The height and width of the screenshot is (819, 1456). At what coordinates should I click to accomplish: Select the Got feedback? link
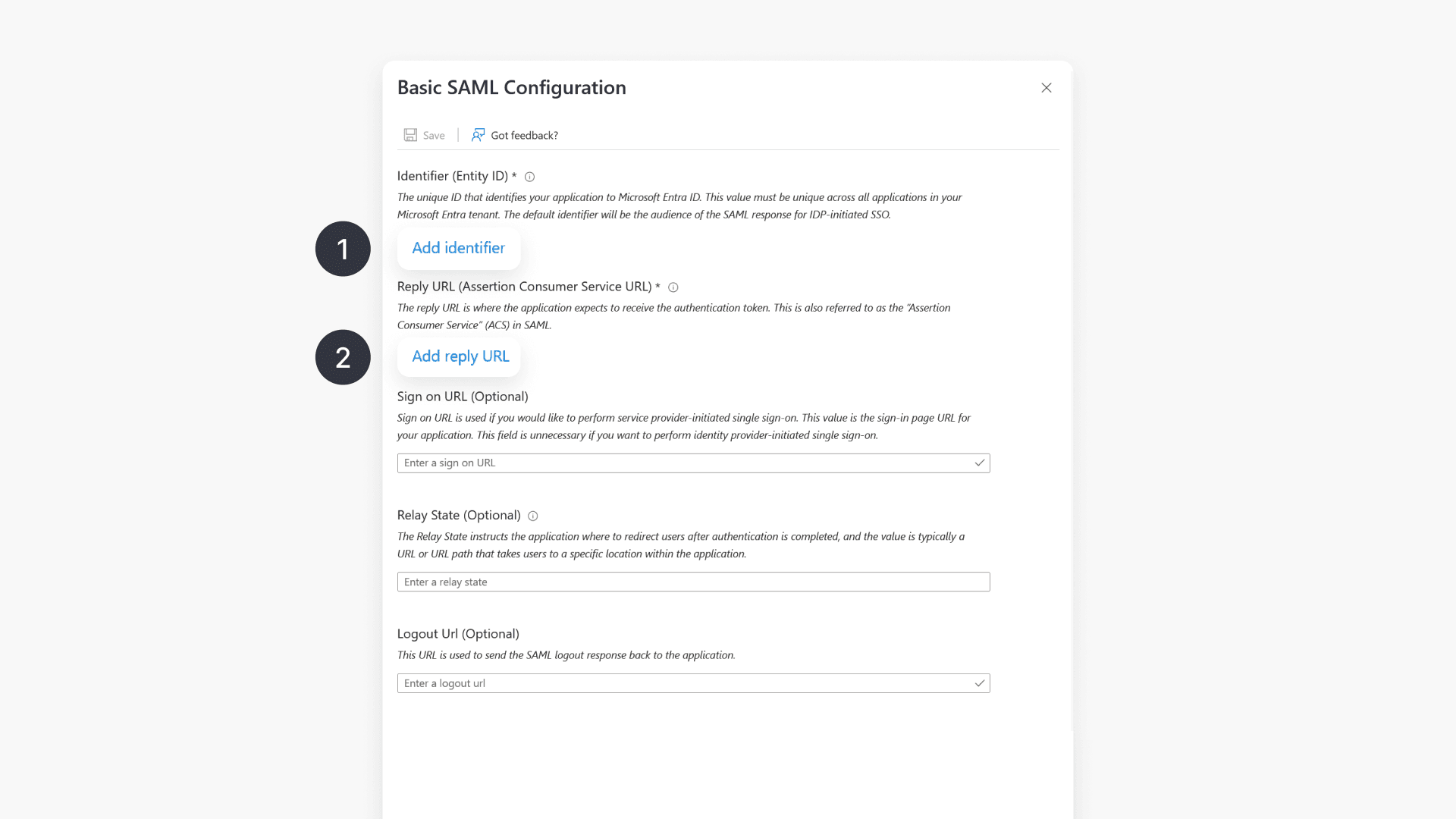tap(524, 135)
